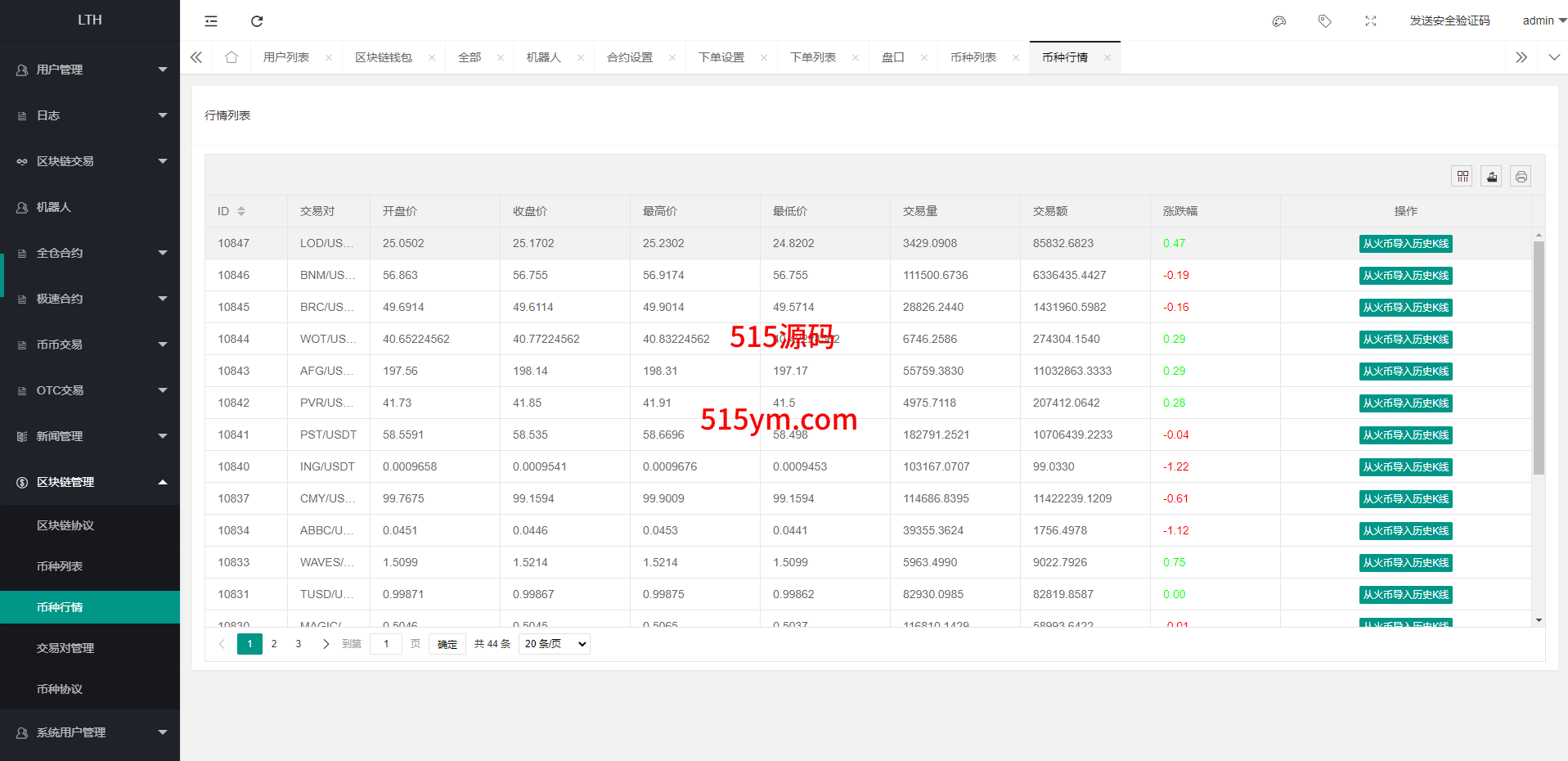The width and height of the screenshot is (1568, 761).
Task: Import history K-line for row 10847
Action: click(x=1405, y=244)
